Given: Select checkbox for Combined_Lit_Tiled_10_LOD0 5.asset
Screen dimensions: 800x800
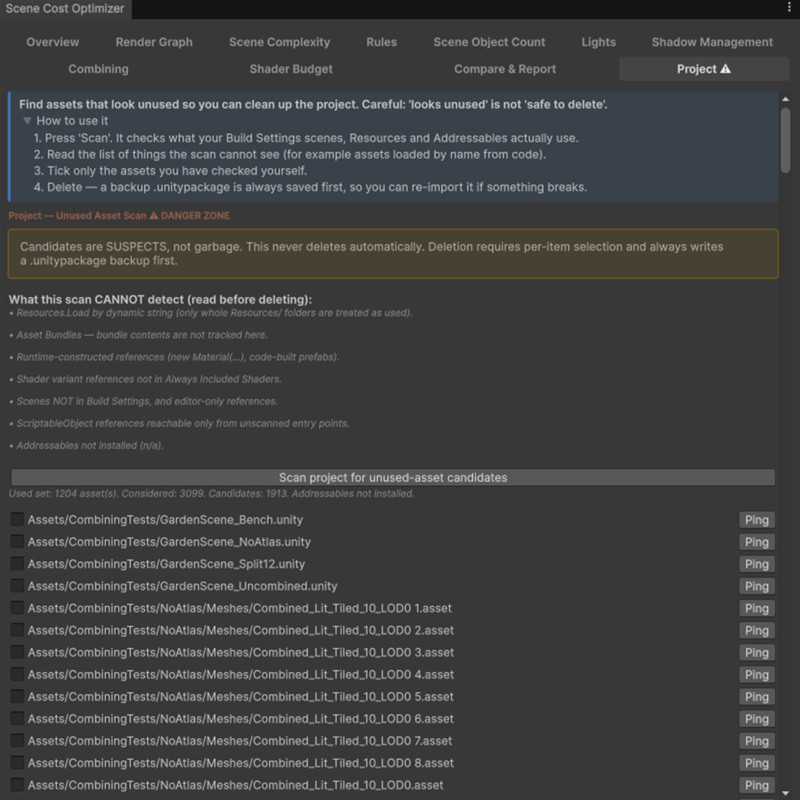Looking at the screenshot, I should (17, 696).
